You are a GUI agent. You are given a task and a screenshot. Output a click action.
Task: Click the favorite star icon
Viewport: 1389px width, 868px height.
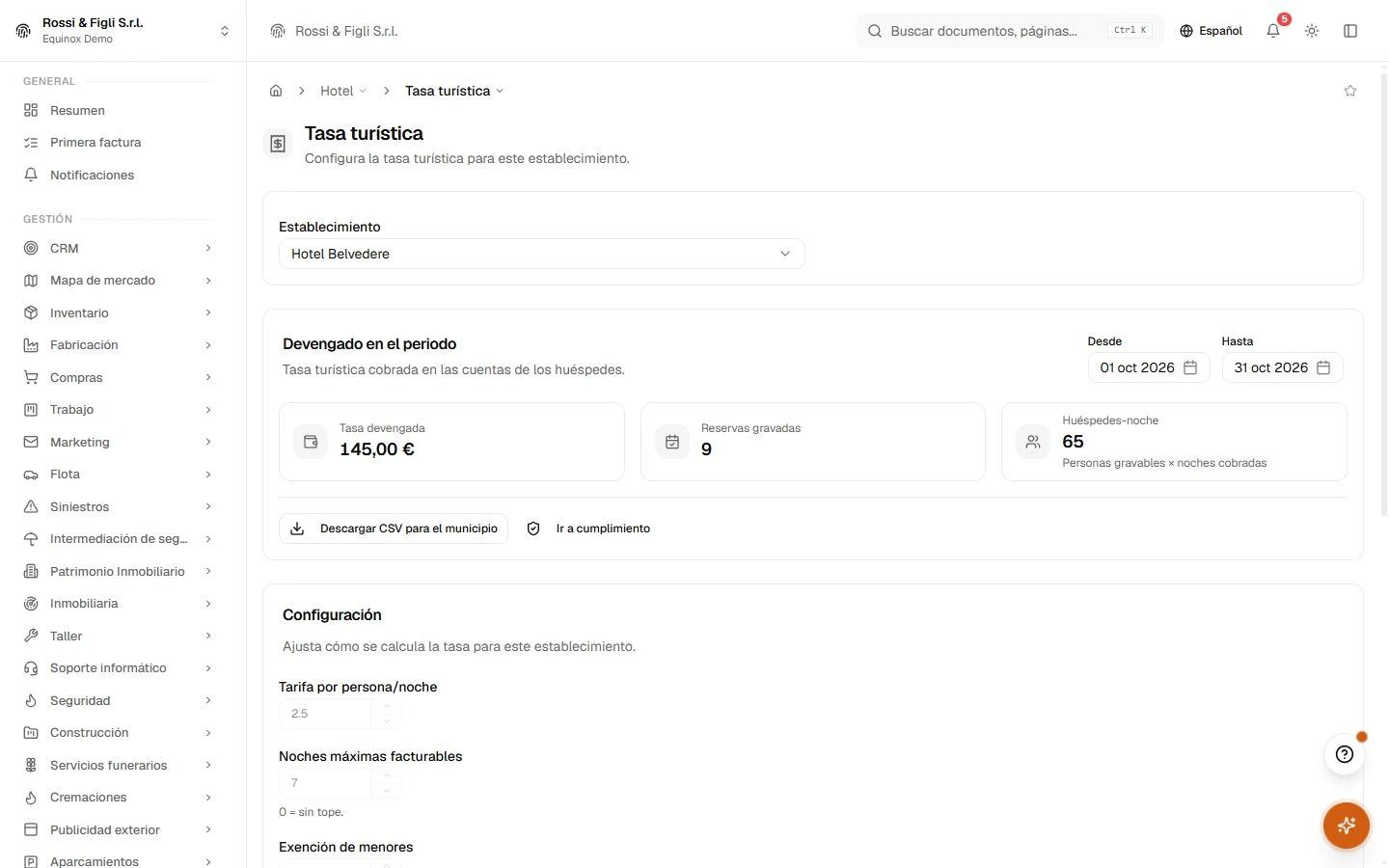[x=1350, y=91]
